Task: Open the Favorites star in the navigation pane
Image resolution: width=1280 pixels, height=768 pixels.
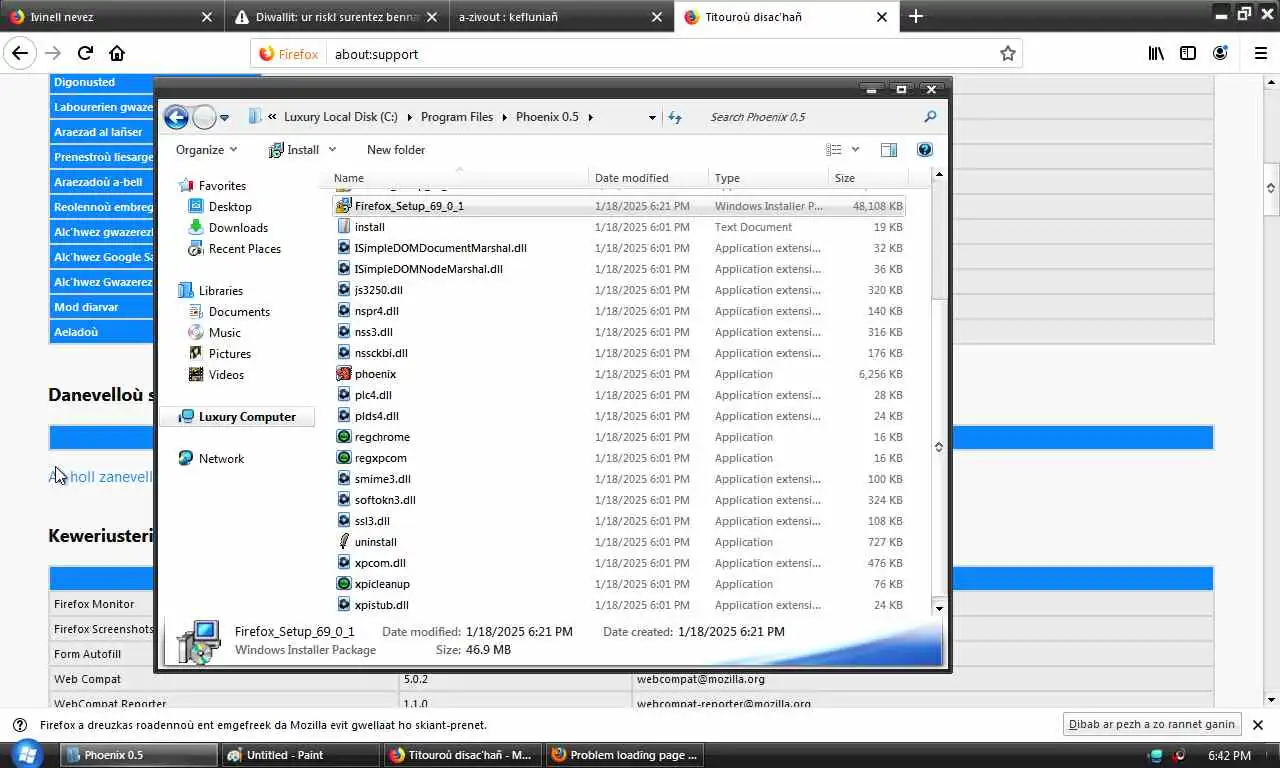Action: click(x=185, y=186)
